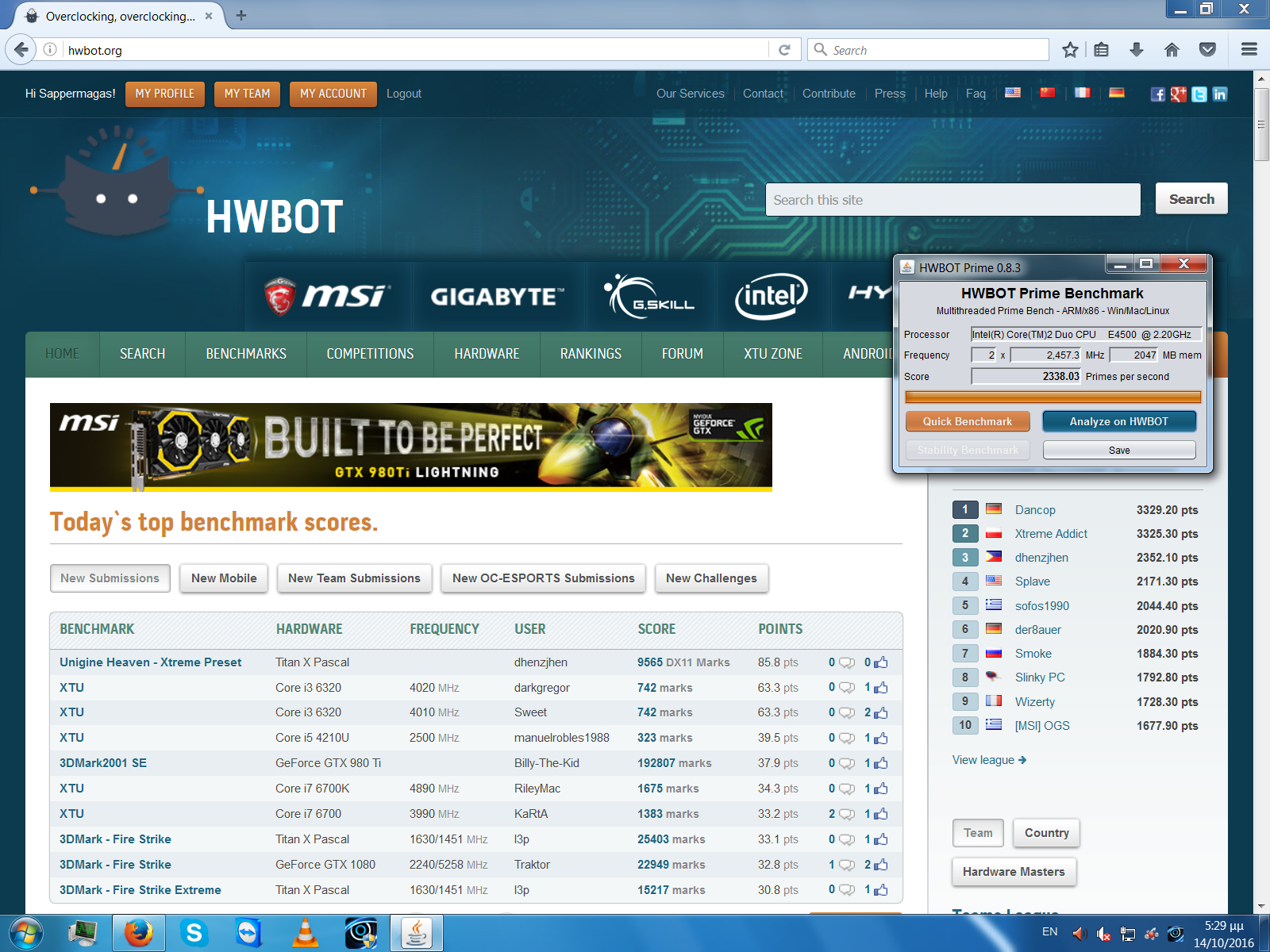Open HWBOT Facebook page icon
This screenshot has height=952, width=1270.
(x=1158, y=94)
